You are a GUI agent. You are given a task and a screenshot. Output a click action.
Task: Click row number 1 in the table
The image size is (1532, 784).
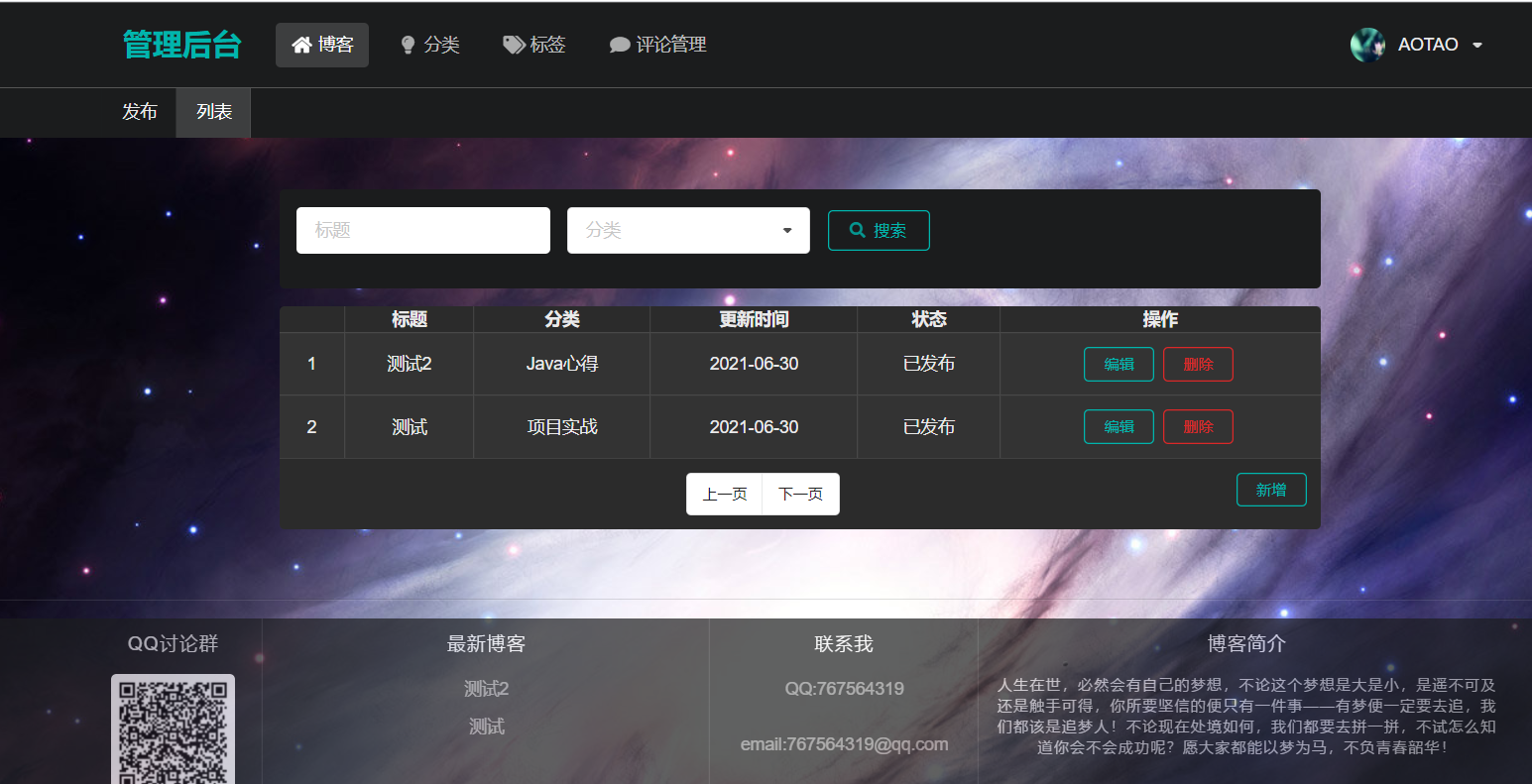pos(311,364)
